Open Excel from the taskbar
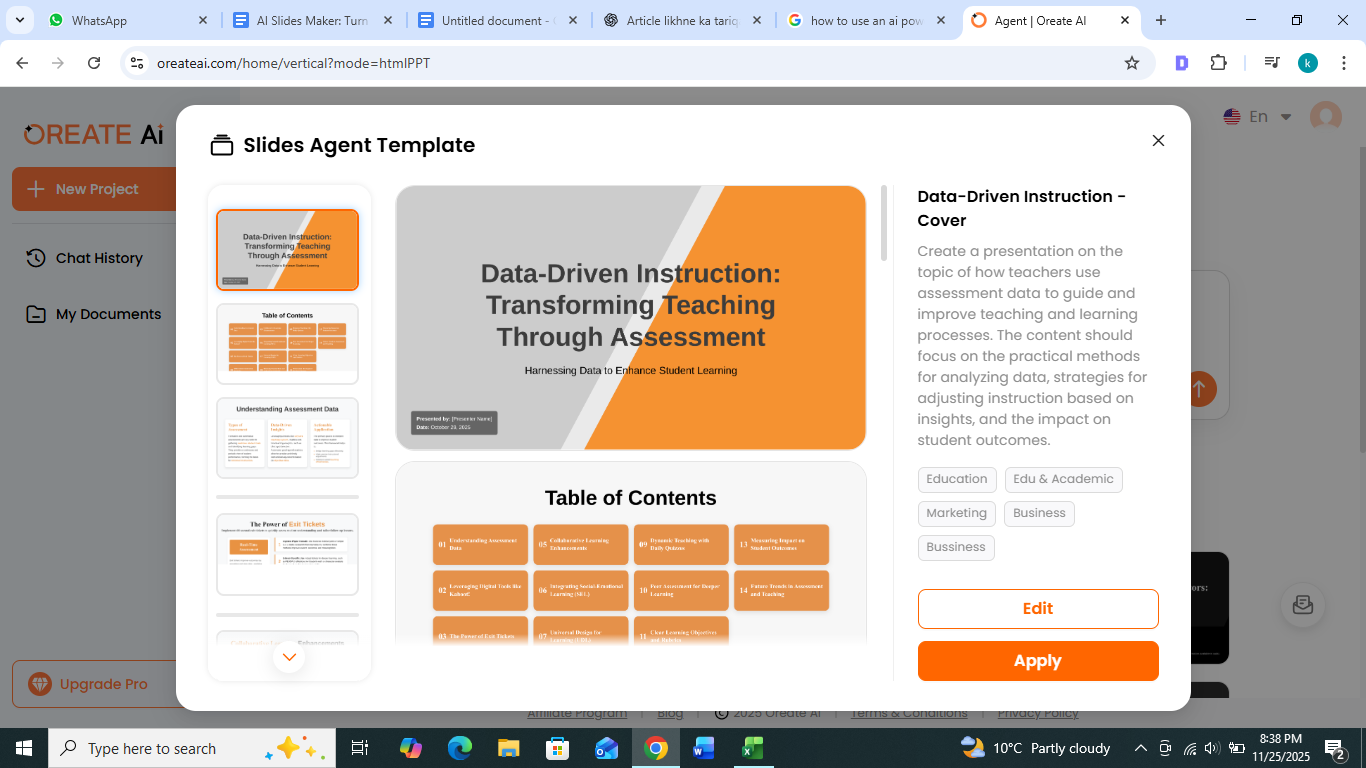1366x768 pixels. [x=752, y=748]
